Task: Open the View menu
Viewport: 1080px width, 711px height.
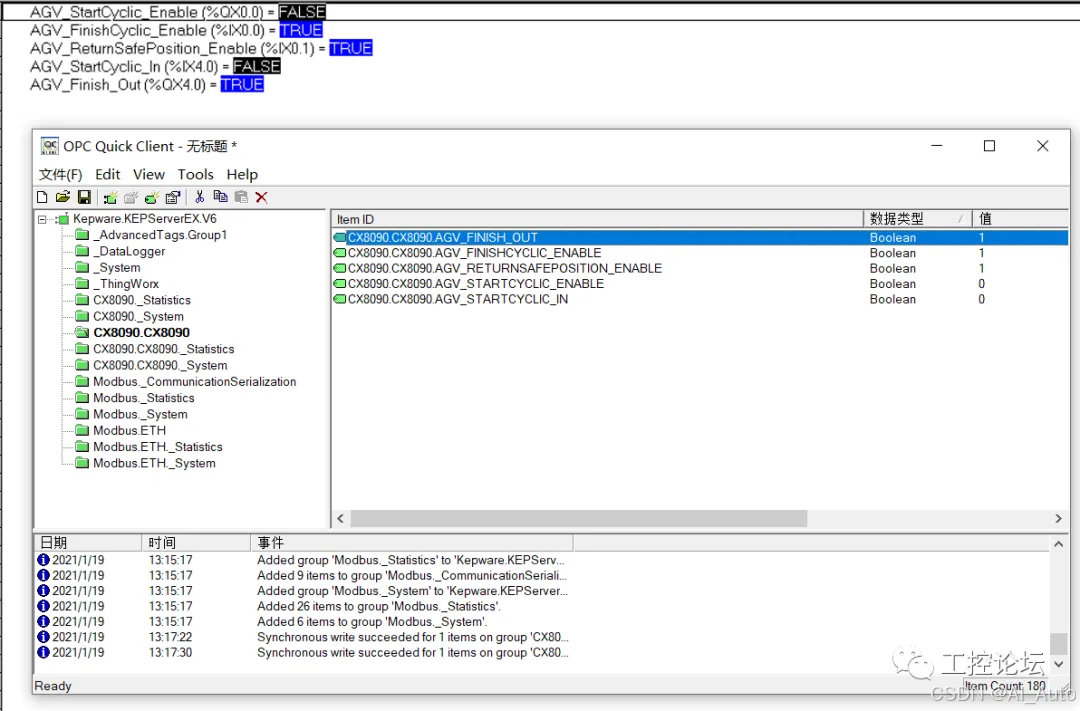Action: click(149, 174)
